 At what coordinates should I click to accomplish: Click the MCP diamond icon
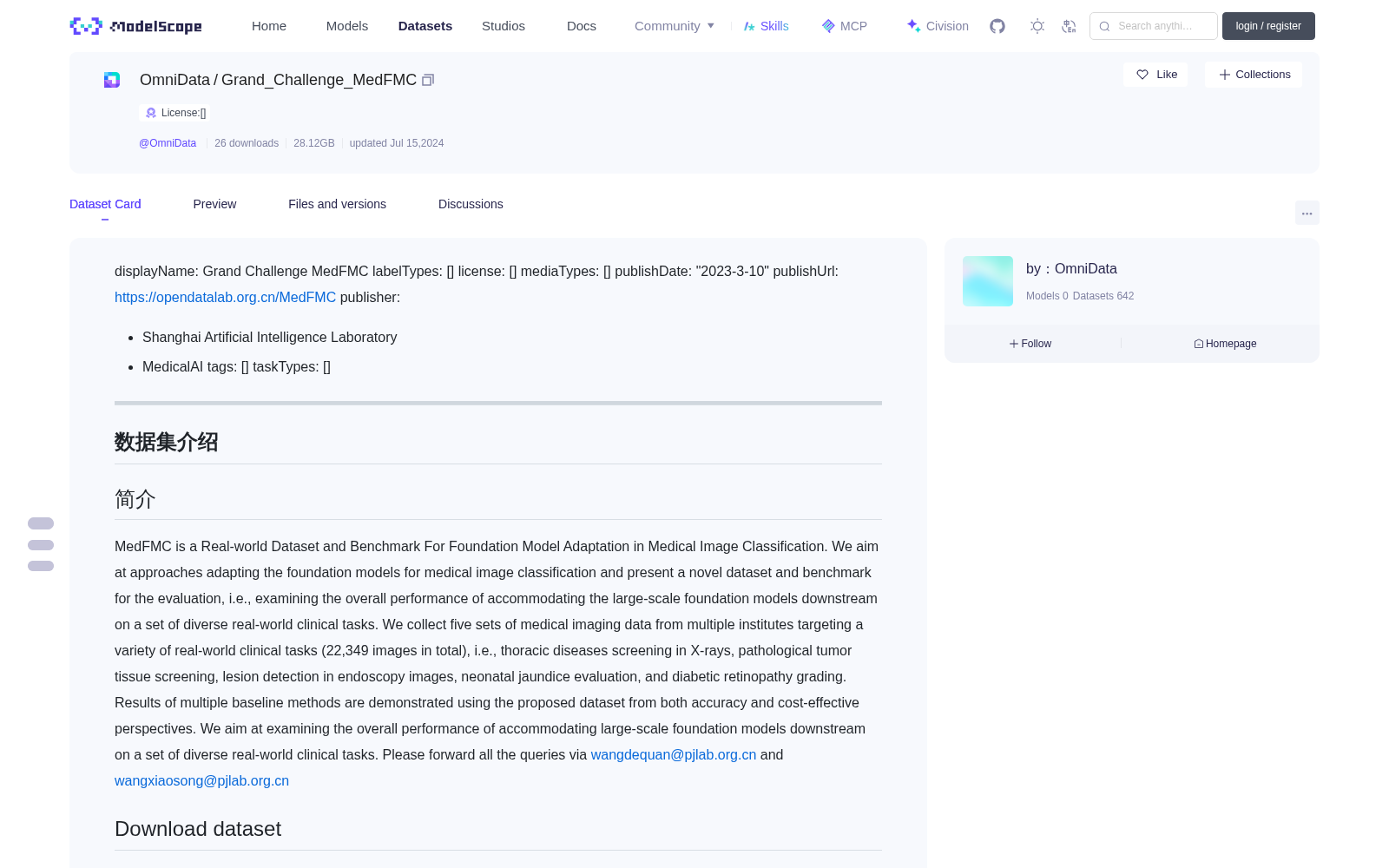(x=828, y=26)
